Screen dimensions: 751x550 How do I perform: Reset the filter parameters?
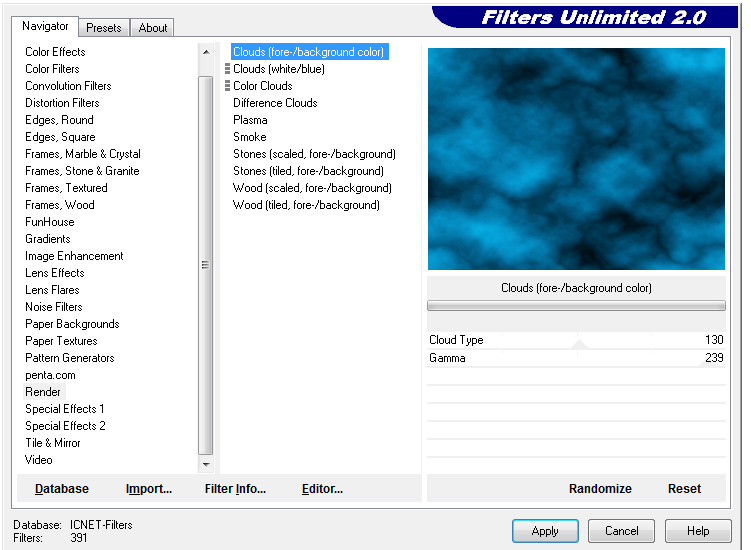coord(684,489)
